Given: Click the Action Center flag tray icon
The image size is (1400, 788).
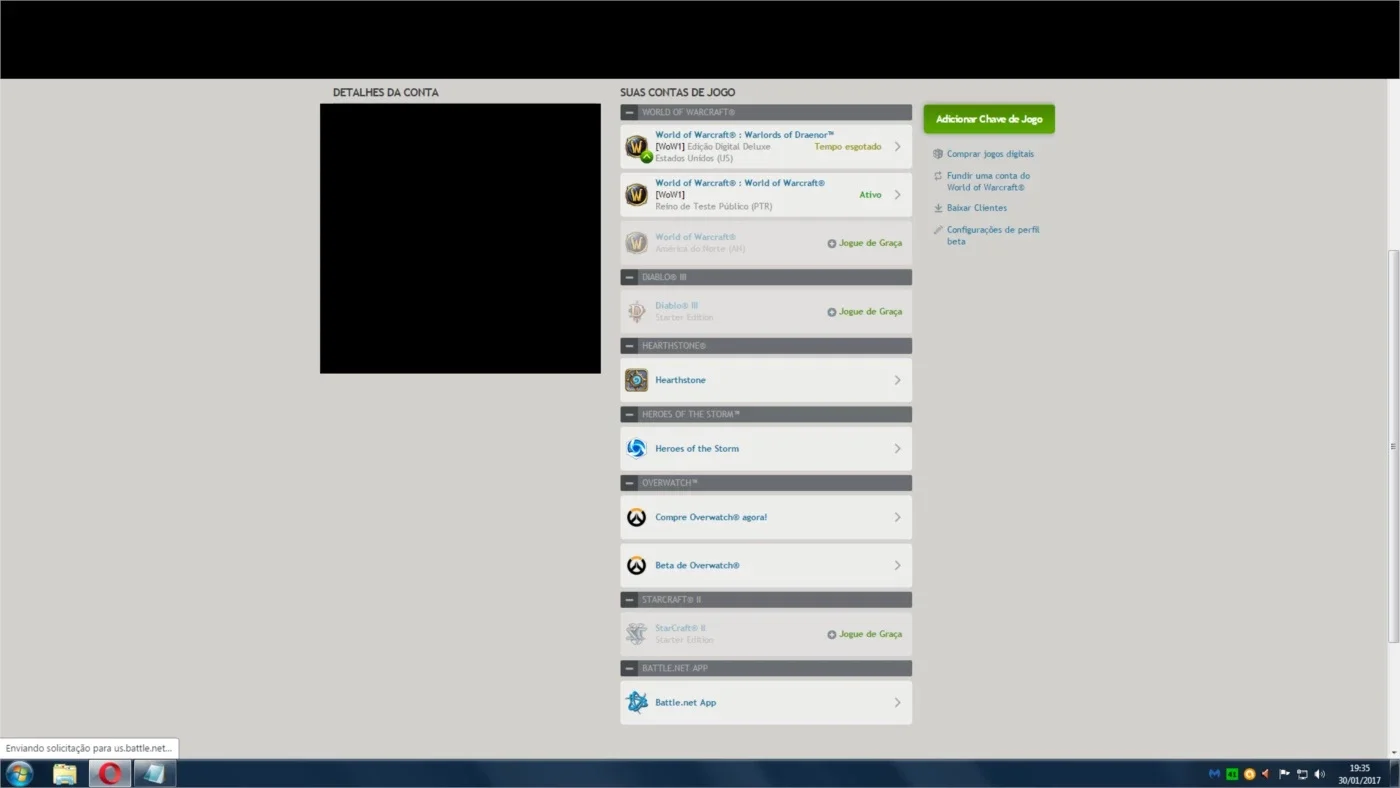Looking at the screenshot, I should 1284,774.
